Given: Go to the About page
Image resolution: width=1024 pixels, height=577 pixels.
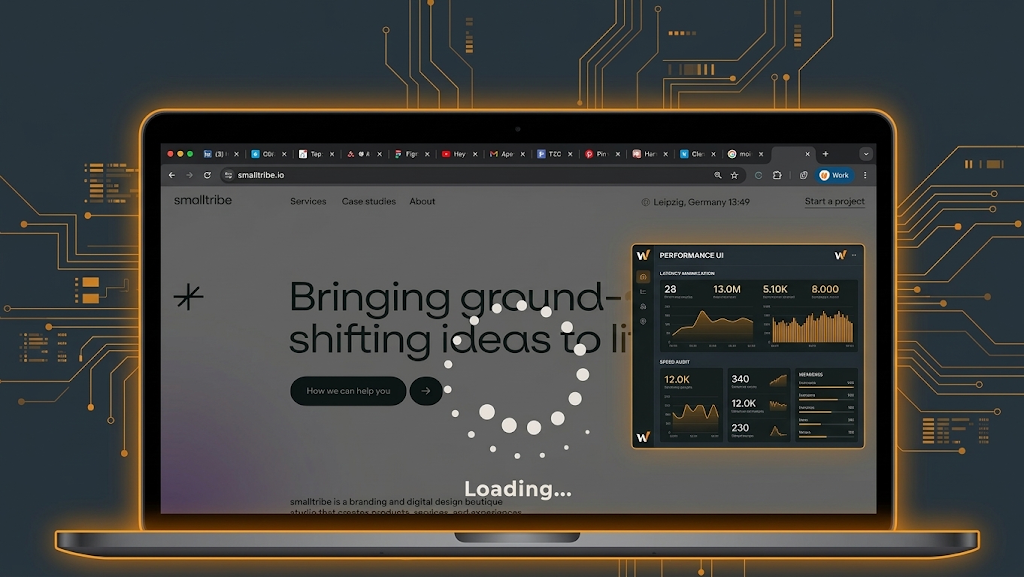Looking at the screenshot, I should click(x=423, y=201).
